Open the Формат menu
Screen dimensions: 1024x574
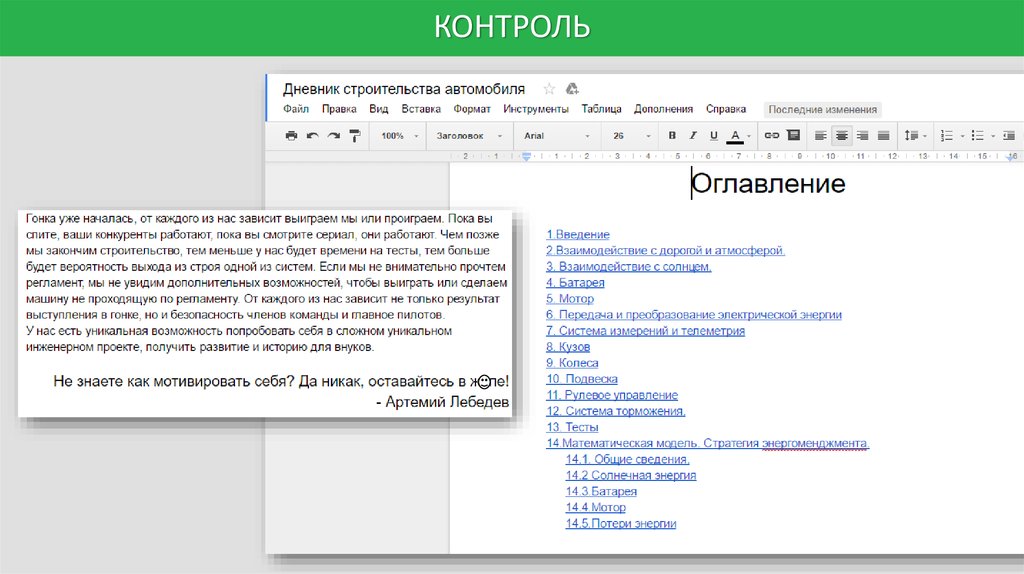[x=472, y=109]
